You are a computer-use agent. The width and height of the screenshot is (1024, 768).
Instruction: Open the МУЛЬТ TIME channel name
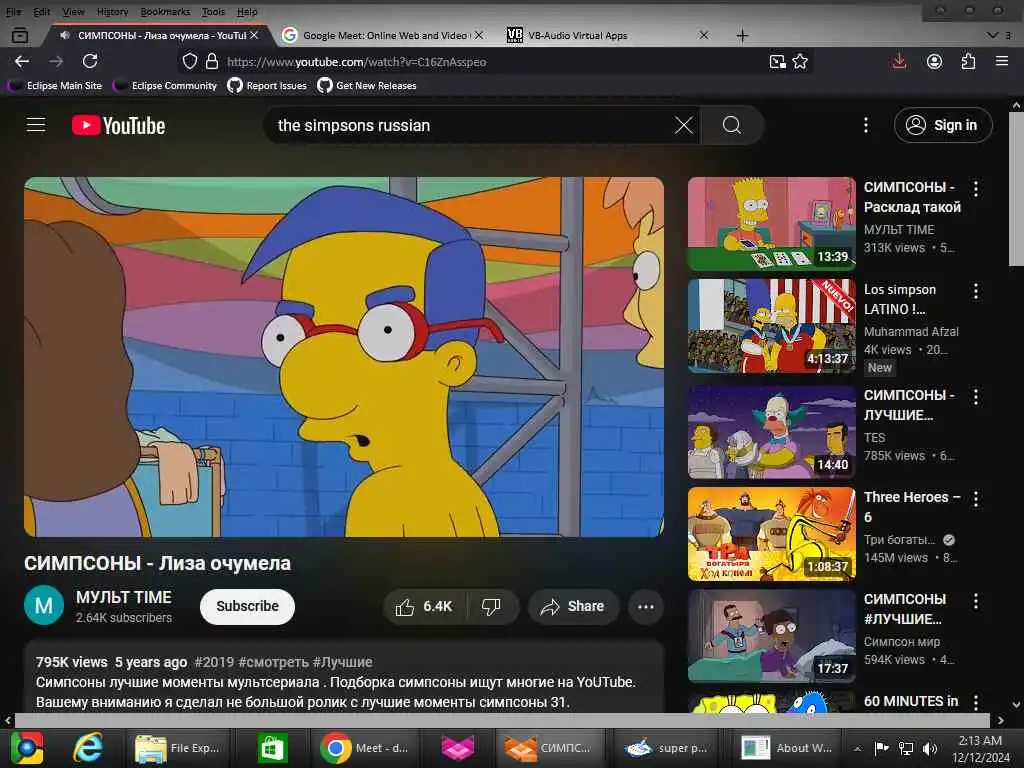click(x=123, y=598)
